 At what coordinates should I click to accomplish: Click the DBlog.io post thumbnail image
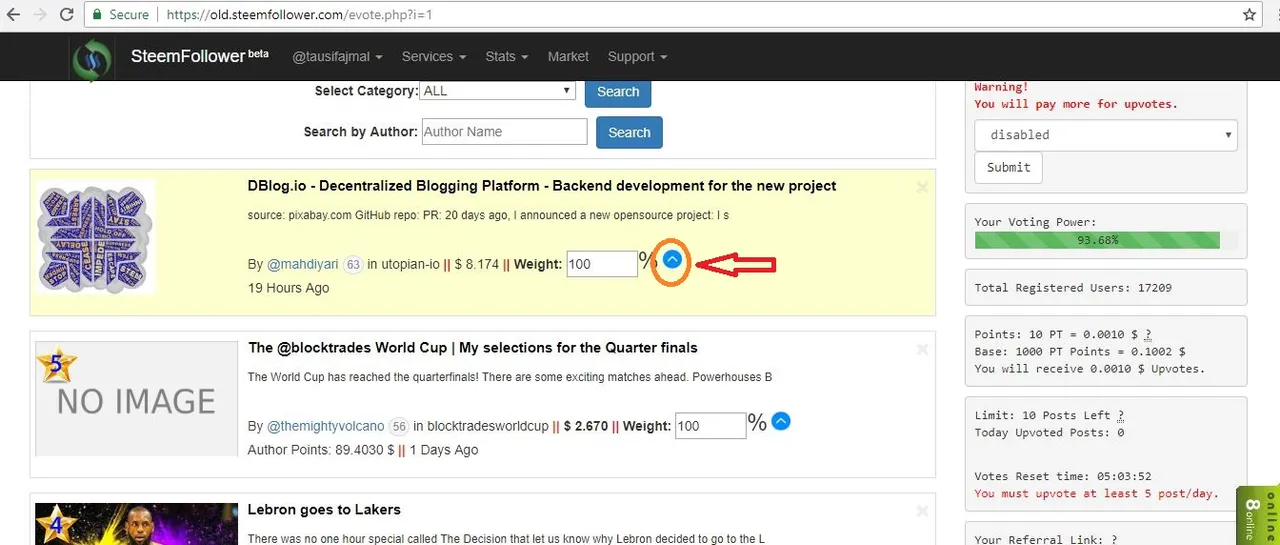(x=96, y=237)
